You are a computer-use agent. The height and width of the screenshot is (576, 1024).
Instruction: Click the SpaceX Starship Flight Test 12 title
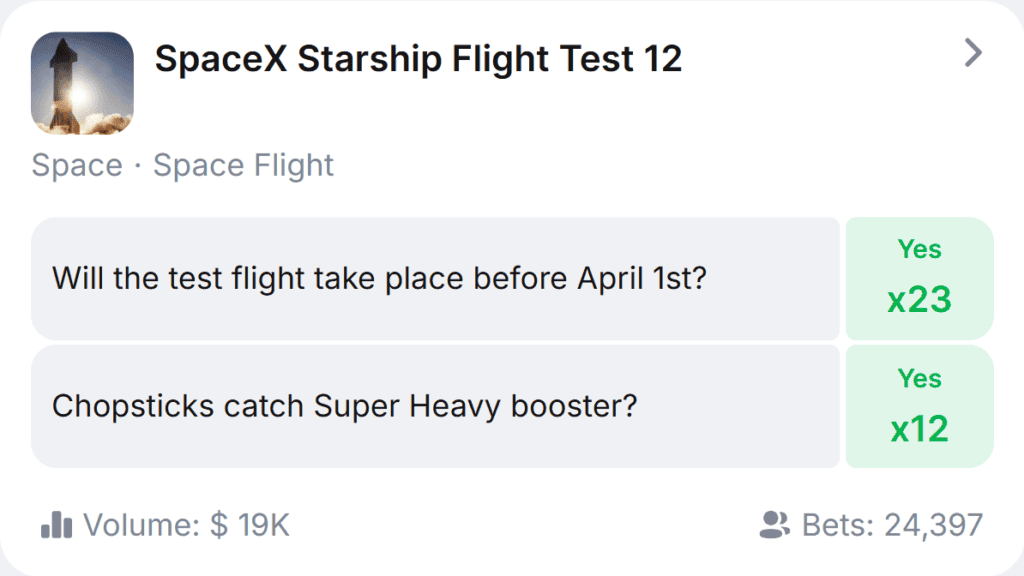[418, 60]
